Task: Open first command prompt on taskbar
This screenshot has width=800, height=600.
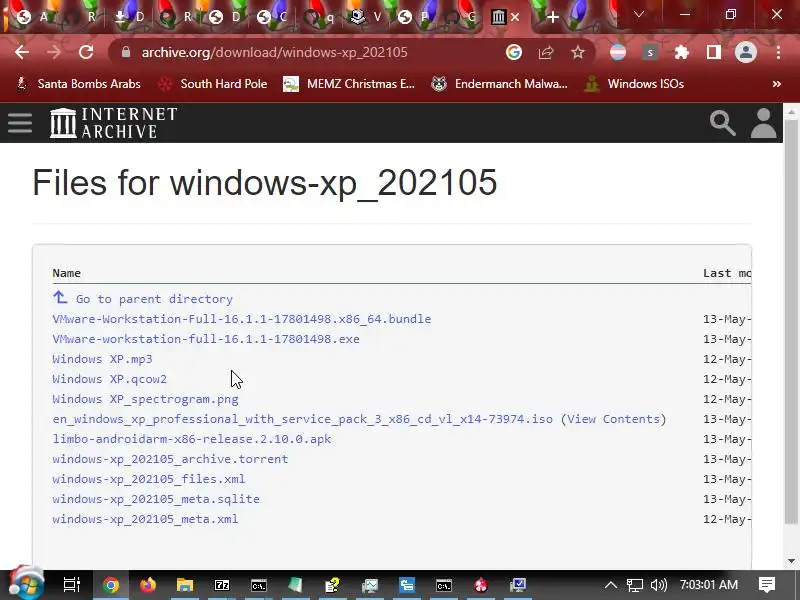Action: [259, 585]
